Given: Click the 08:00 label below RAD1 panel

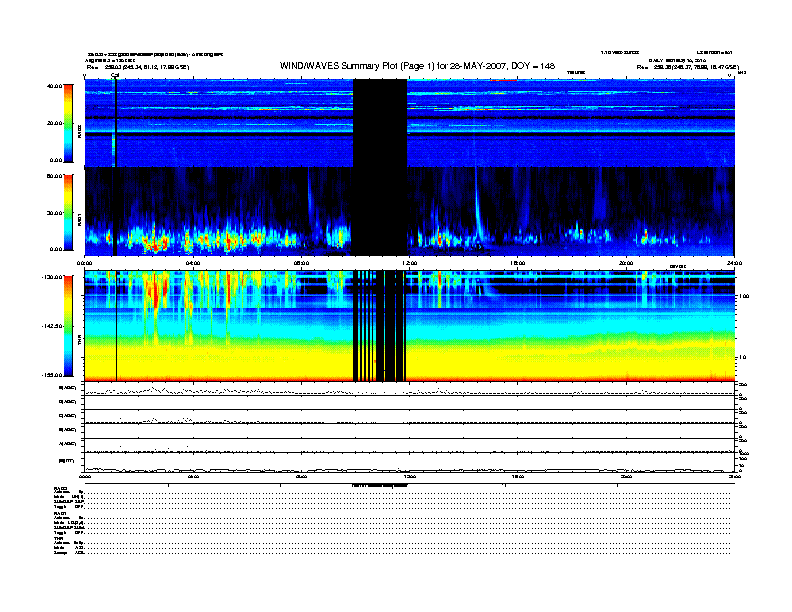Looking at the screenshot, I should pyautogui.click(x=301, y=263).
